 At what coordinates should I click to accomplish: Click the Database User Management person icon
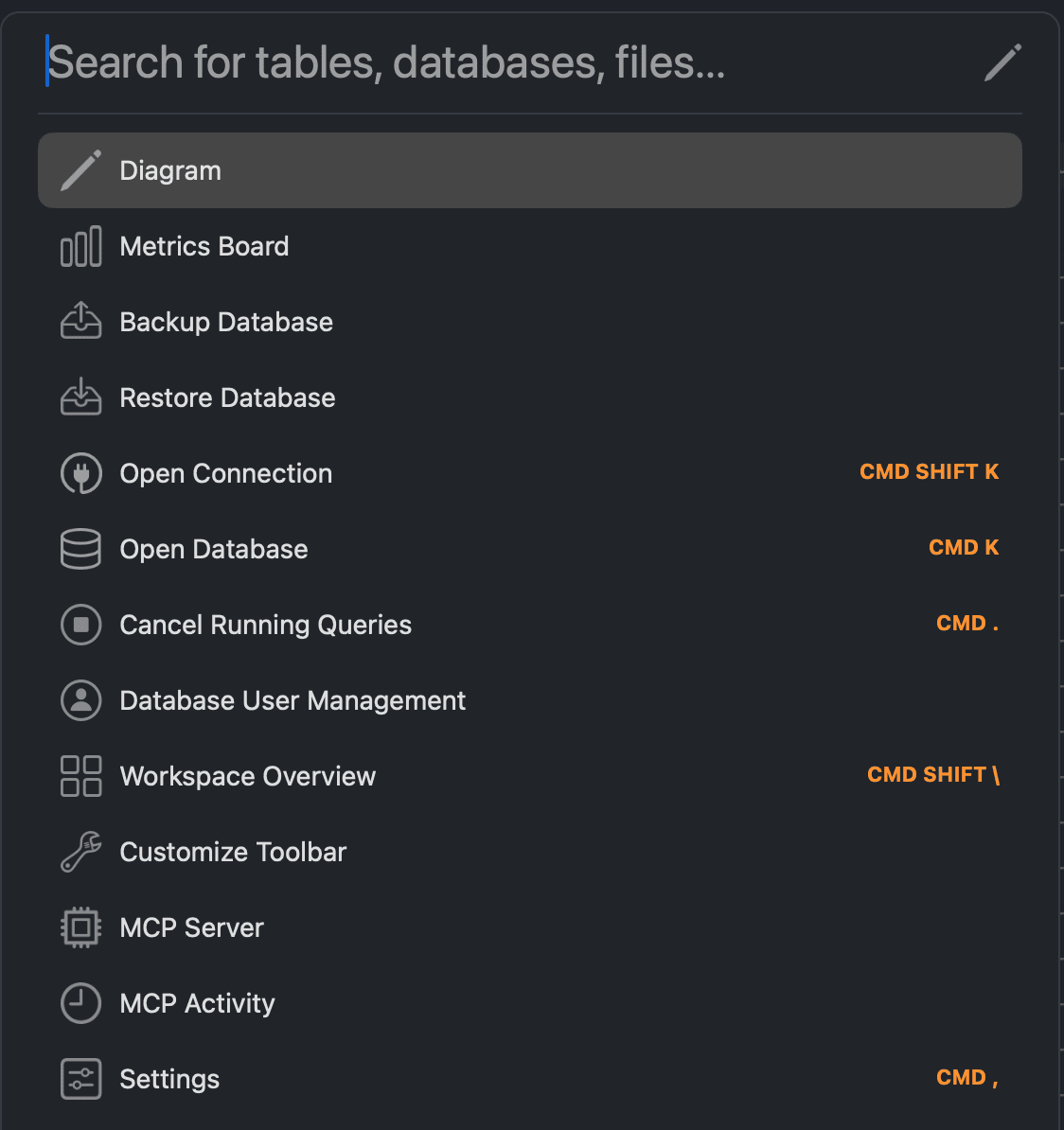[x=80, y=700]
